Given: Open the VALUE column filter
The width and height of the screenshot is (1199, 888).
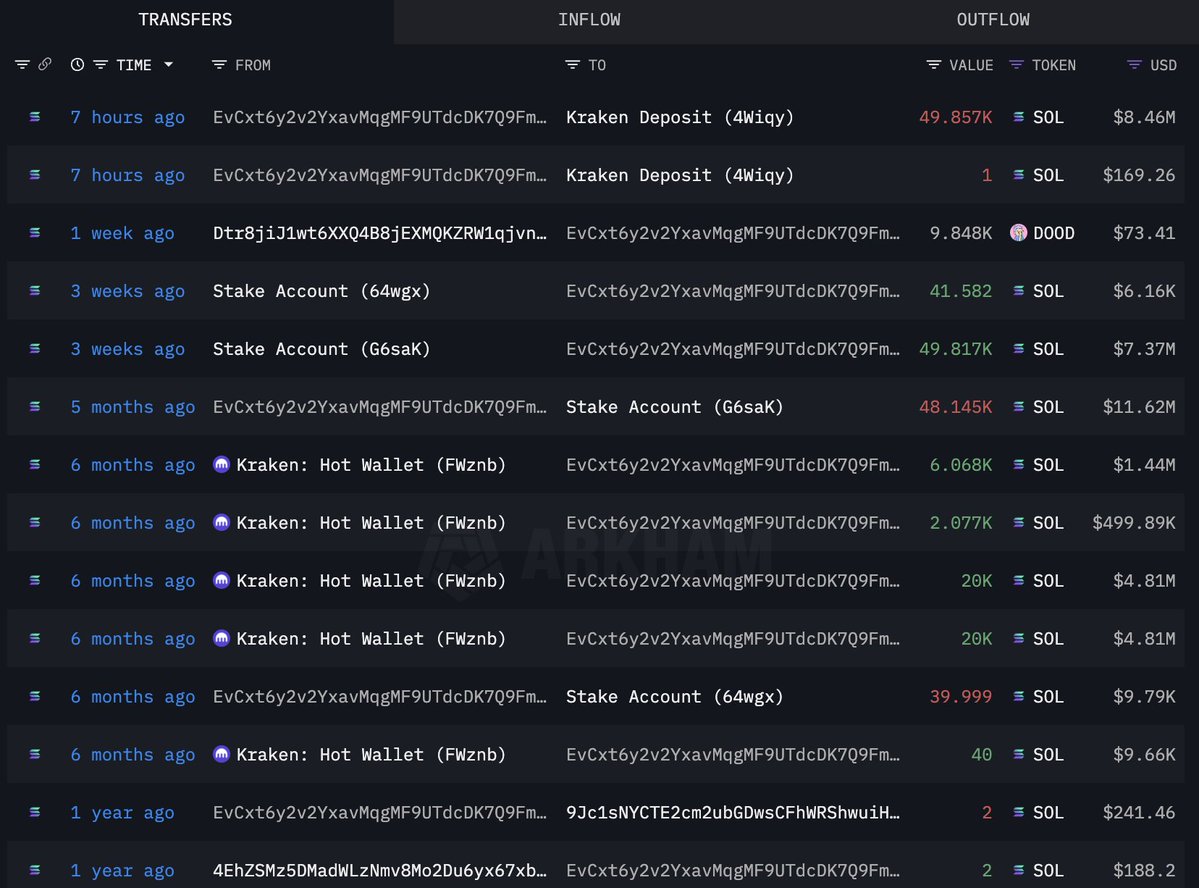Looking at the screenshot, I should (x=934, y=65).
